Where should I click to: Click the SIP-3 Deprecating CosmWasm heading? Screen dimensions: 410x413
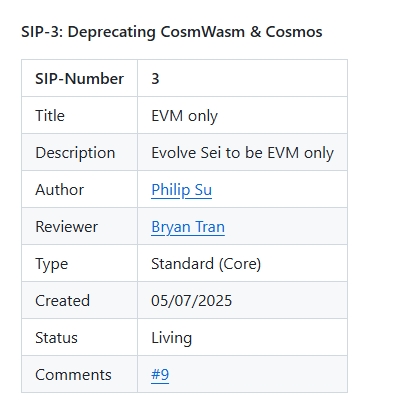pos(172,32)
